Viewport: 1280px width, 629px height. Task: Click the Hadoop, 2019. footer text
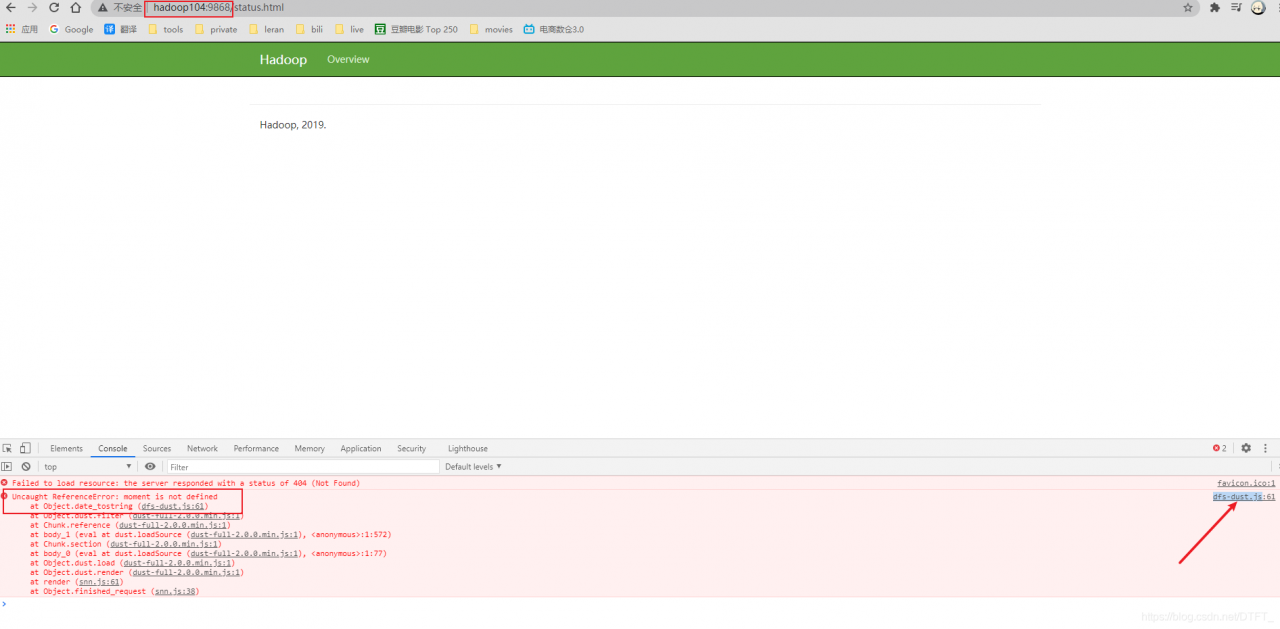(293, 125)
